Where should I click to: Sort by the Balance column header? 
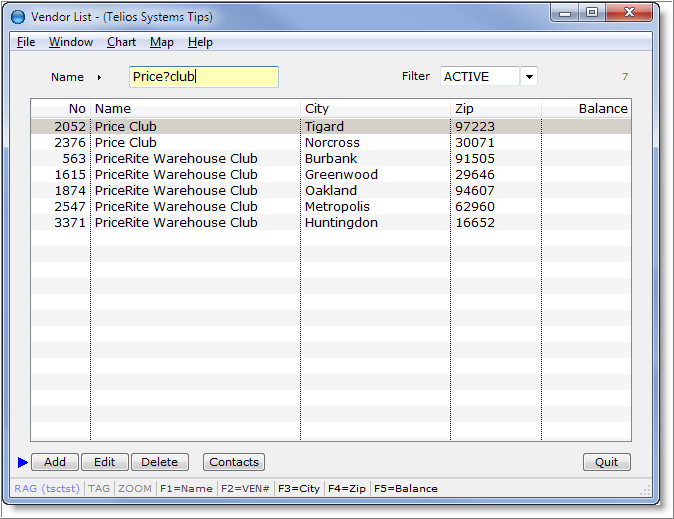(x=586, y=108)
